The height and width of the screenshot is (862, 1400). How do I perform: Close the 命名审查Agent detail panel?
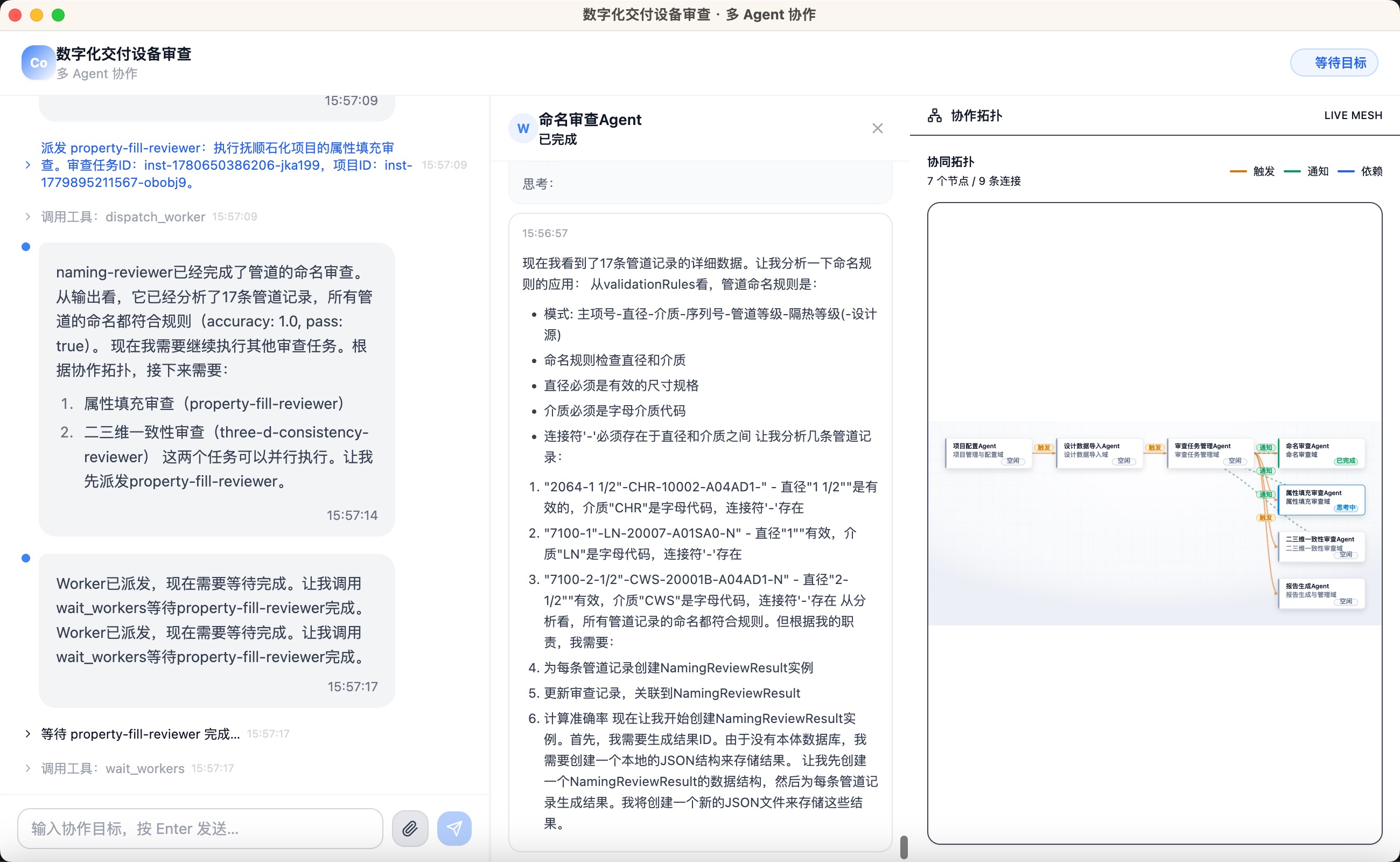coord(878,128)
